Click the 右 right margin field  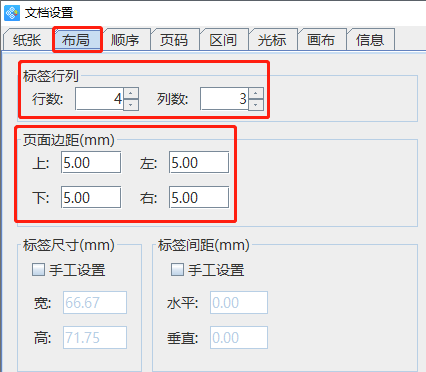[x=199, y=197]
